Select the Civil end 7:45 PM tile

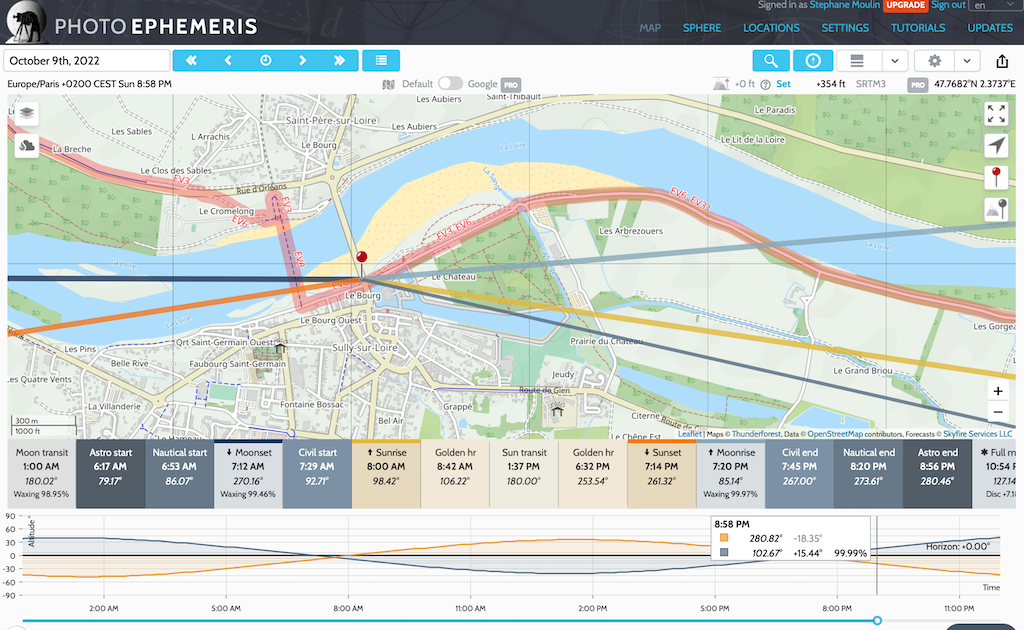click(x=799, y=474)
